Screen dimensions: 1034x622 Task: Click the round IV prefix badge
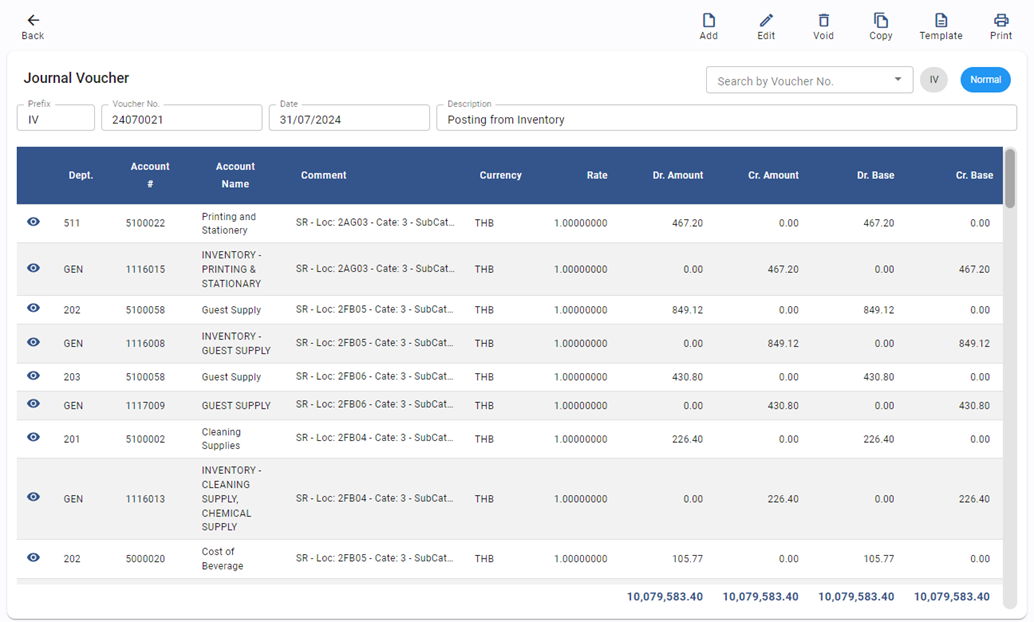(x=933, y=80)
